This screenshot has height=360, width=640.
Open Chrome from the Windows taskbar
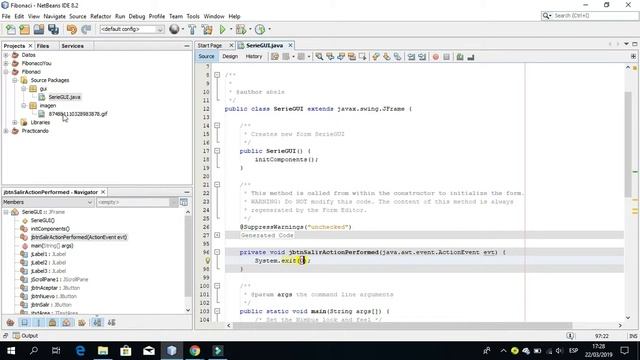coord(195,351)
